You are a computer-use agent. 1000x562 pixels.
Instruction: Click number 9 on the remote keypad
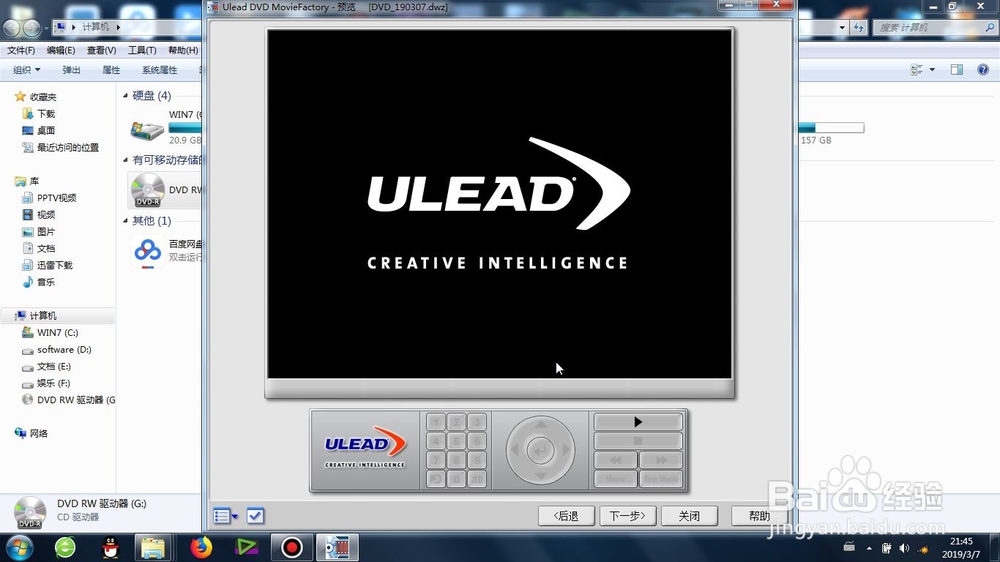click(x=476, y=460)
